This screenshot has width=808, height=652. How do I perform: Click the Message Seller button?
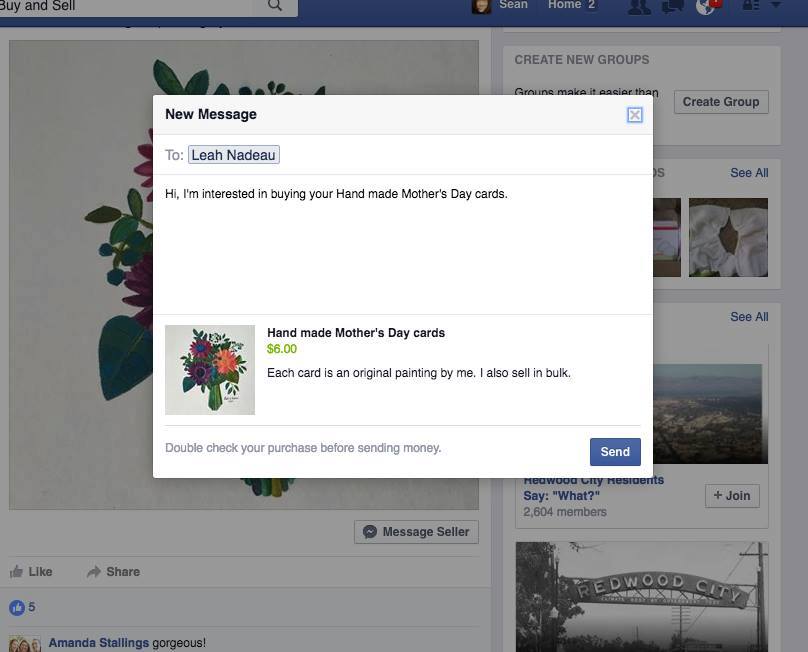pos(416,531)
